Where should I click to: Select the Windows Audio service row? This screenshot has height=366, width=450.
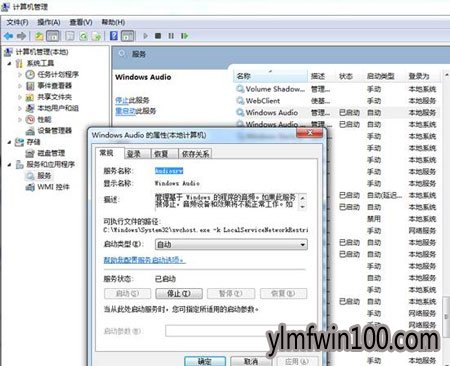tap(337, 113)
